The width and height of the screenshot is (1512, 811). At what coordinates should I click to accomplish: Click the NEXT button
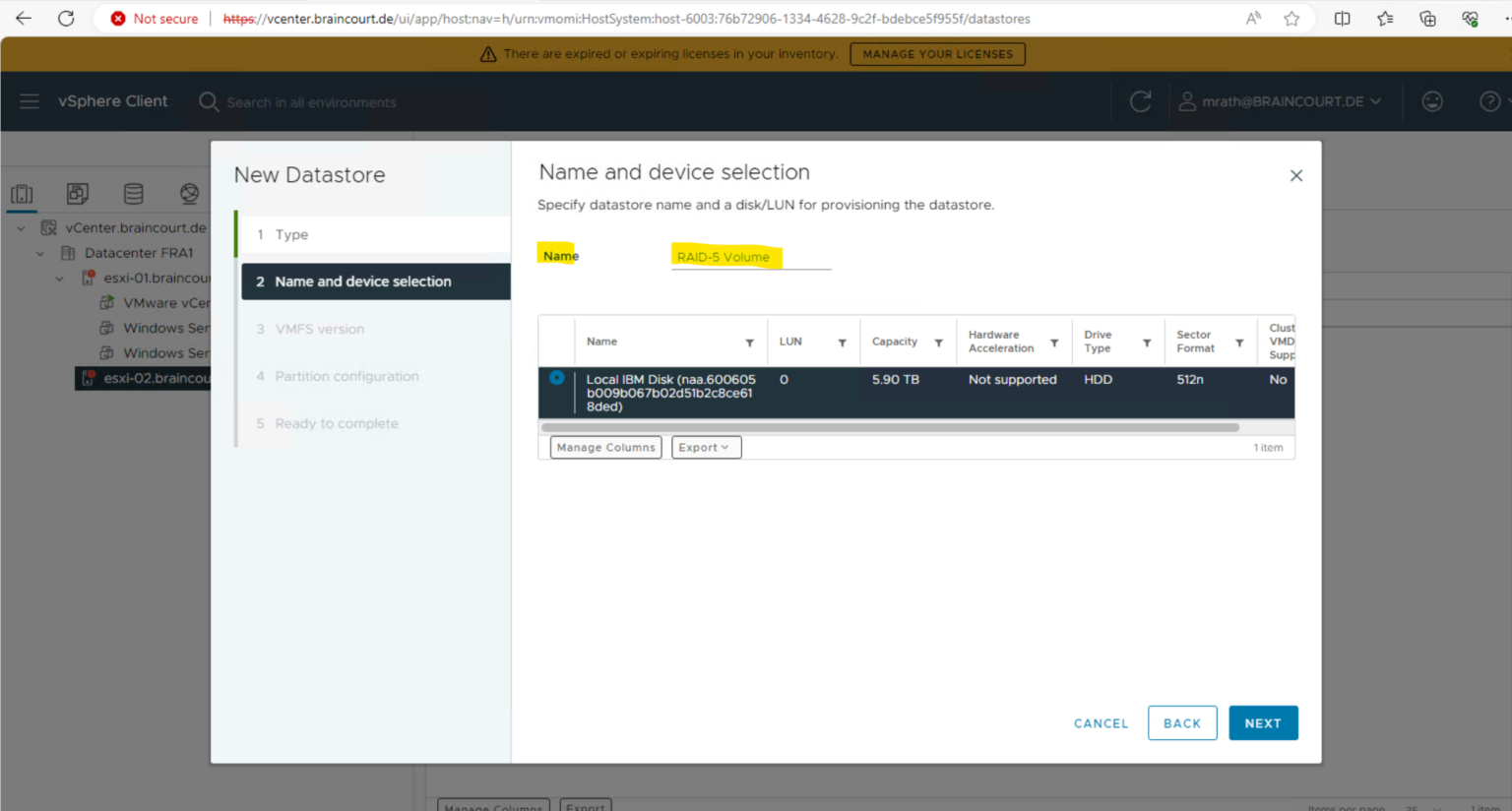tap(1262, 723)
